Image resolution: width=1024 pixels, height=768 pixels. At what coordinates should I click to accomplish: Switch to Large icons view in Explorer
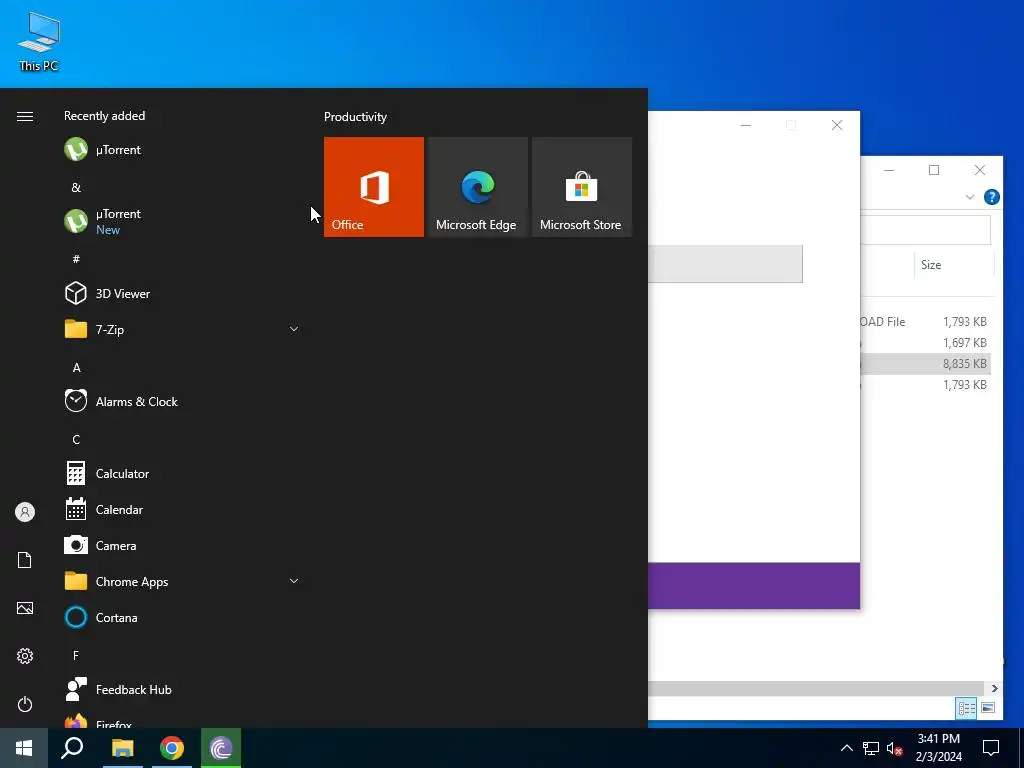point(988,708)
